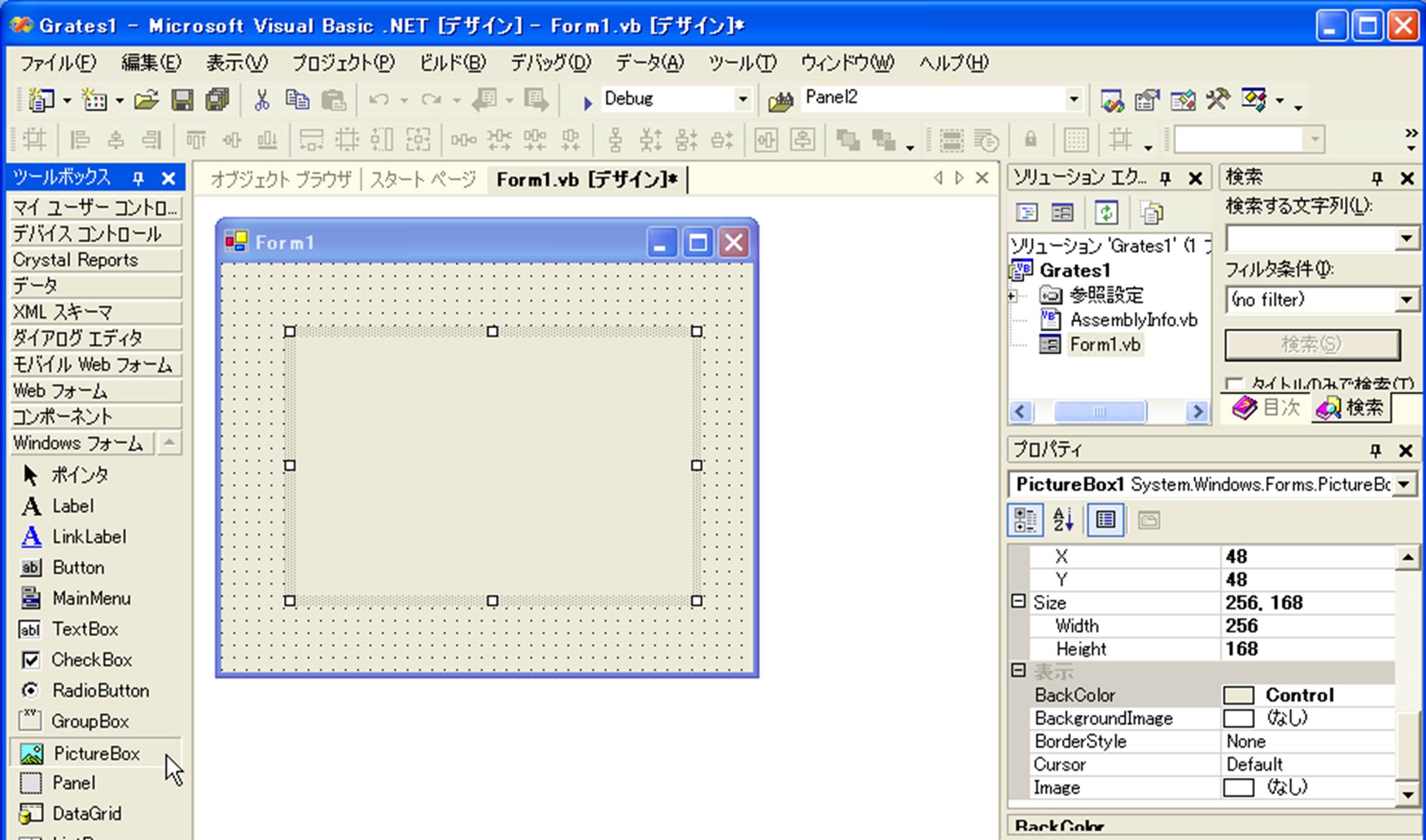Click the alphabetical sort properties icon
The width and height of the screenshot is (1426, 840).
[x=1063, y=519]
